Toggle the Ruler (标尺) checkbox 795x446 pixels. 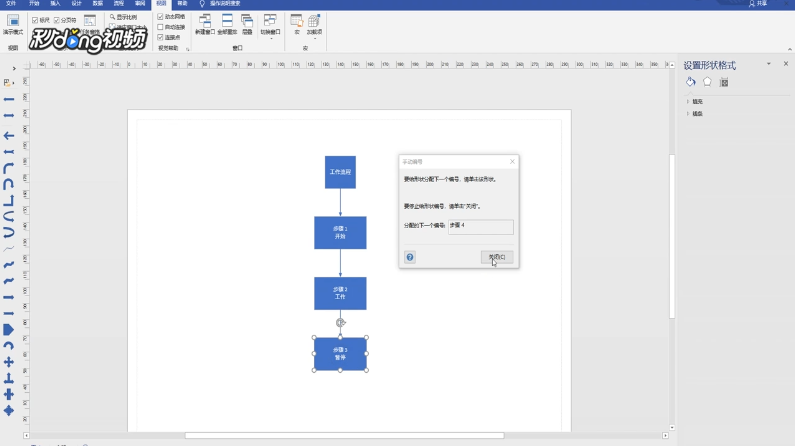pyautogui.click(x=35, y=20)
